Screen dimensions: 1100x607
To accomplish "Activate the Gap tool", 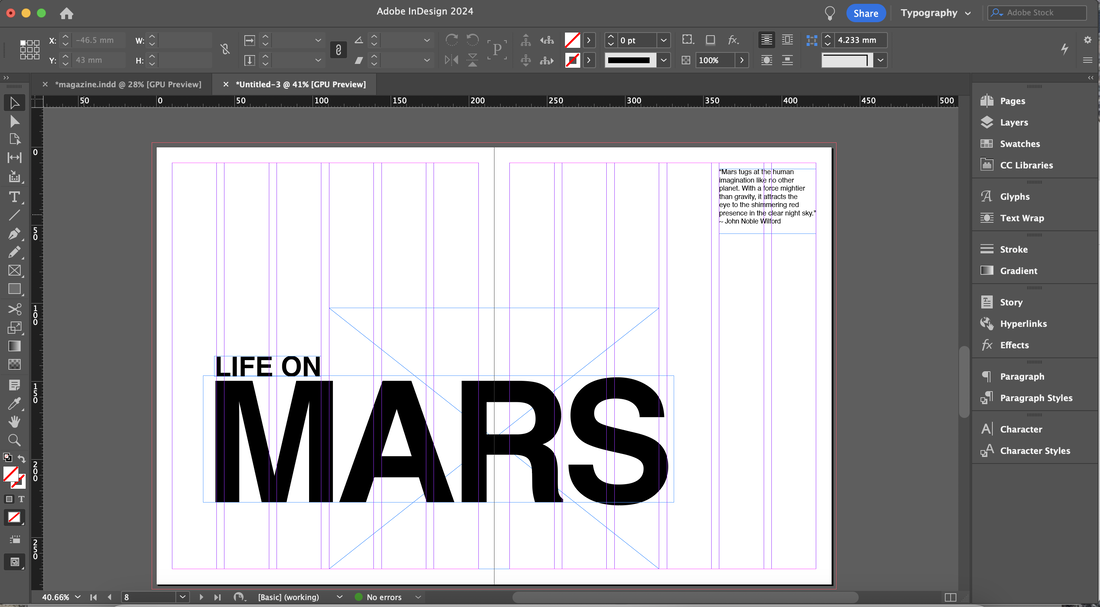I will coord(14,158).
